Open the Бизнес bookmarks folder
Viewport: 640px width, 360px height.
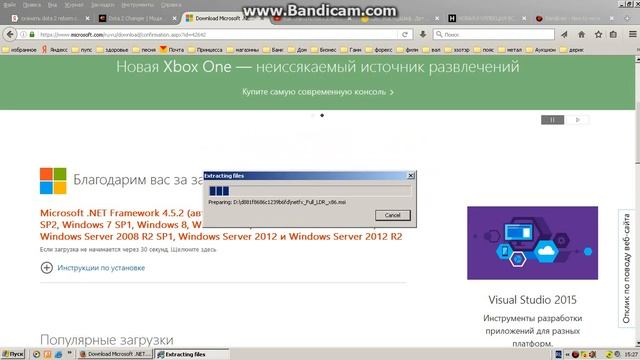click(324, 50)
